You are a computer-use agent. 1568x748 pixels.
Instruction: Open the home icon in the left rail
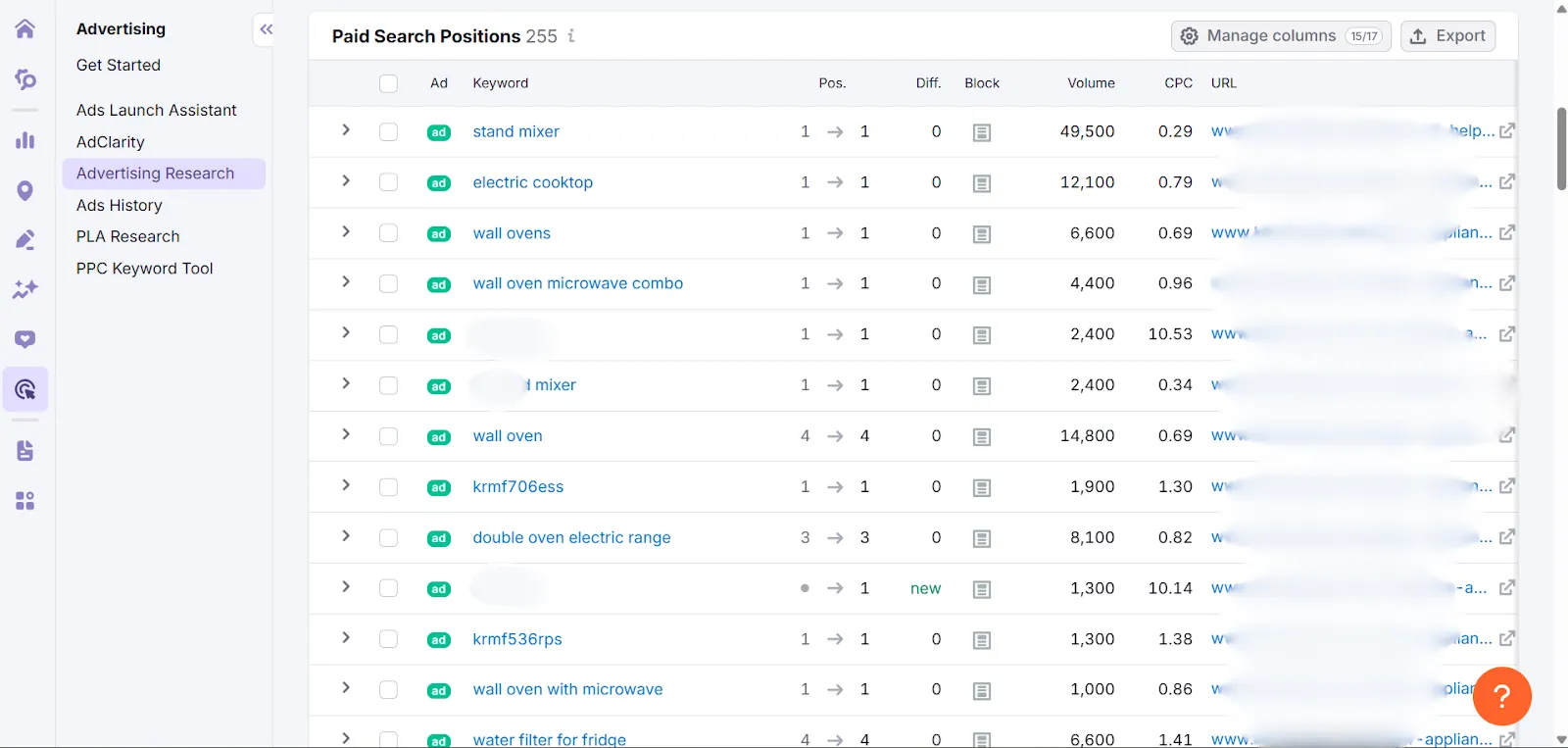coord(25,28)
